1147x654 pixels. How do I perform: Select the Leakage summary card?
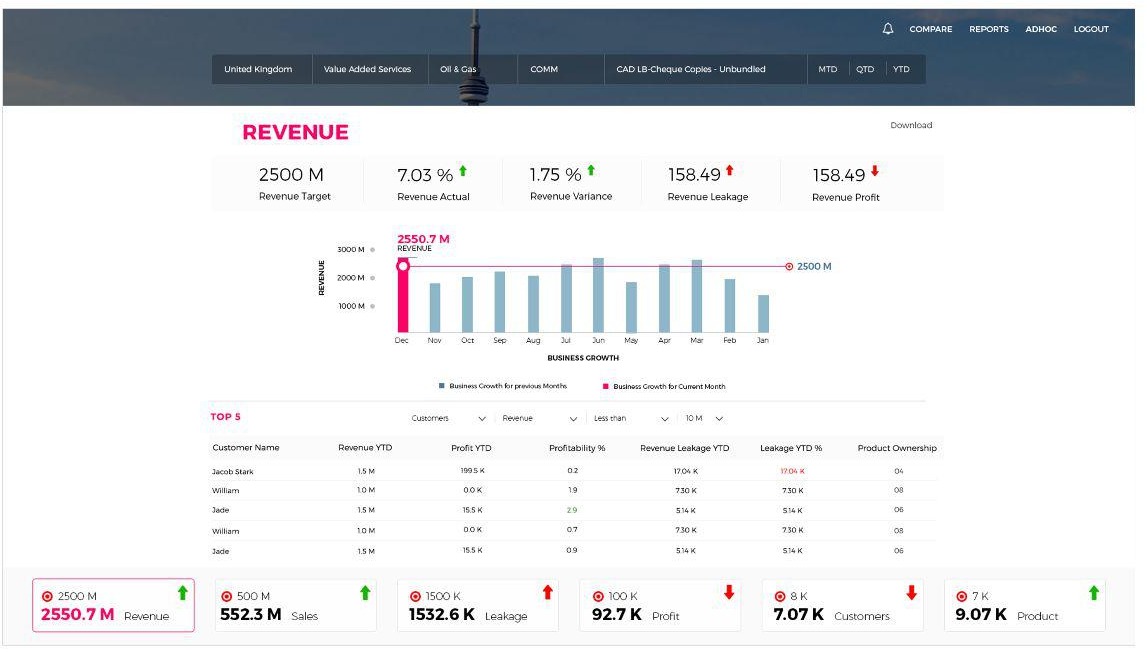pyautogui.click(x=478, y=606)
